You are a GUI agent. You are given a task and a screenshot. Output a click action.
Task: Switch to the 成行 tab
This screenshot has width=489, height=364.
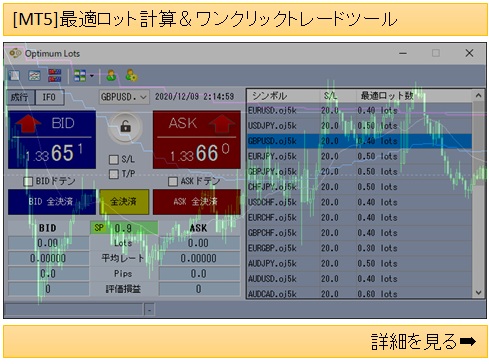(21, 97)
